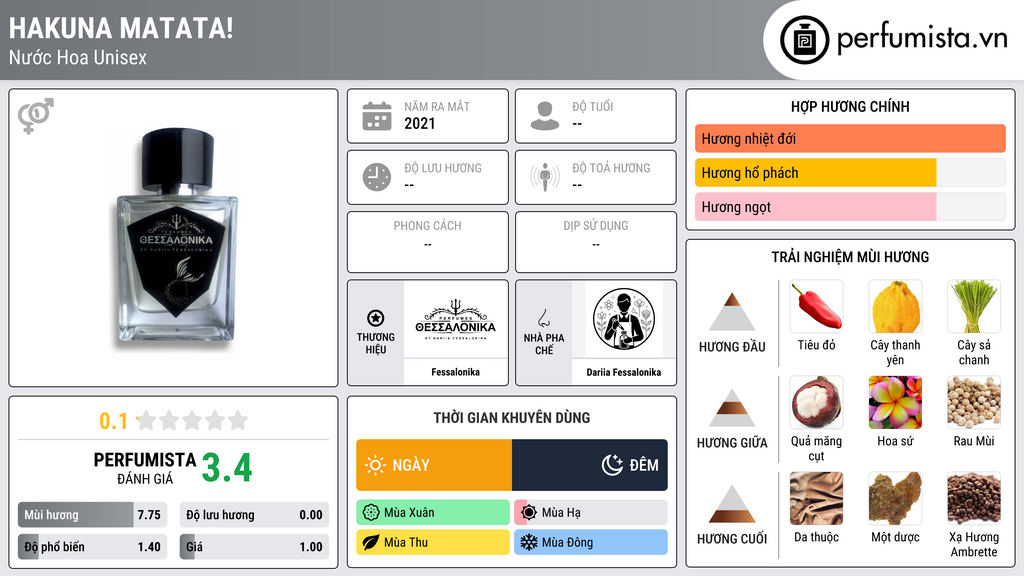Click the Rau Mùi coriander seeds image

pyautogui.click(x=974, y=402)
